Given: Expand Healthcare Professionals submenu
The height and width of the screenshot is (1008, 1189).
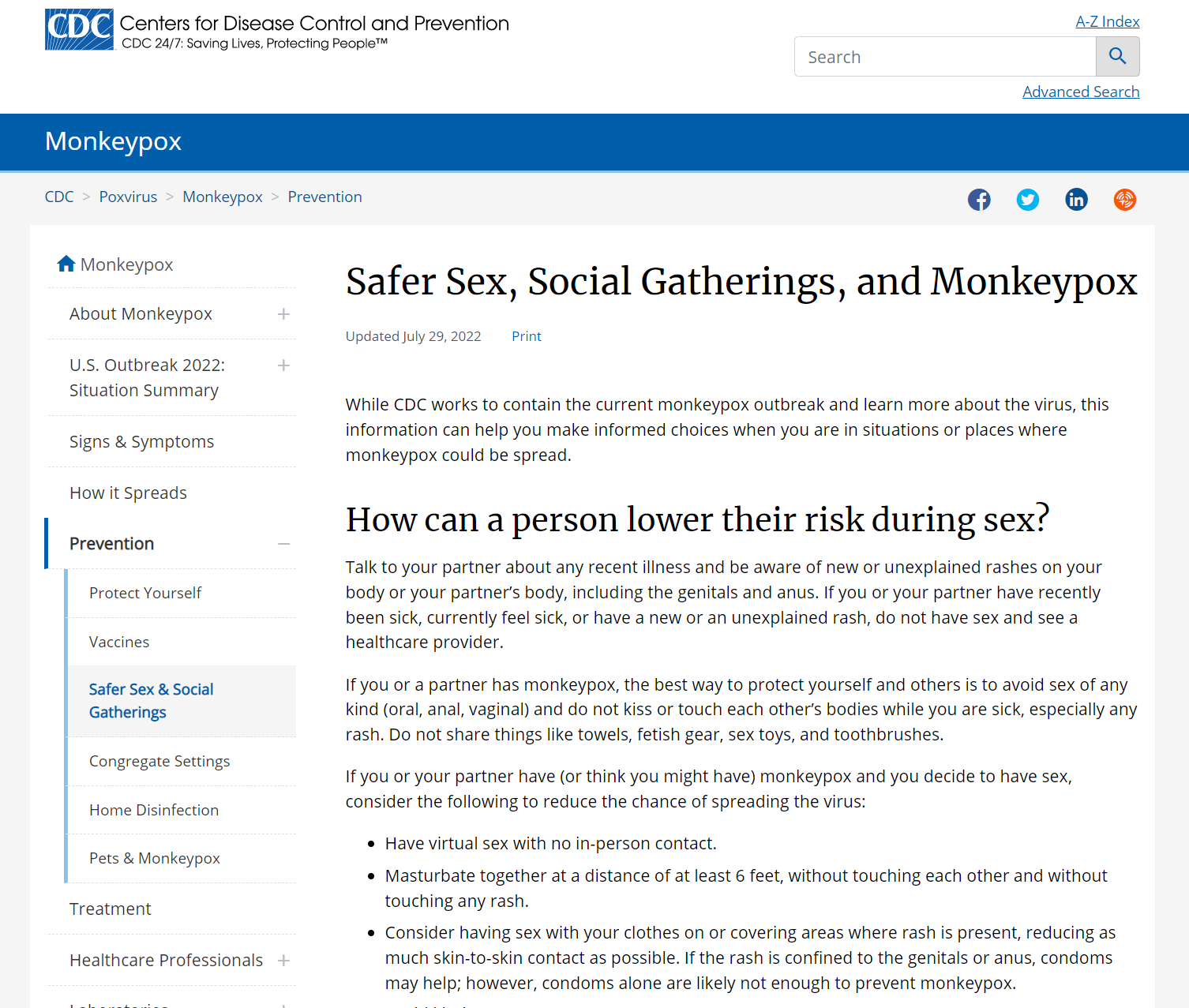Looking at the screenshot, I should pyautogui.click(x=283, y=961).
